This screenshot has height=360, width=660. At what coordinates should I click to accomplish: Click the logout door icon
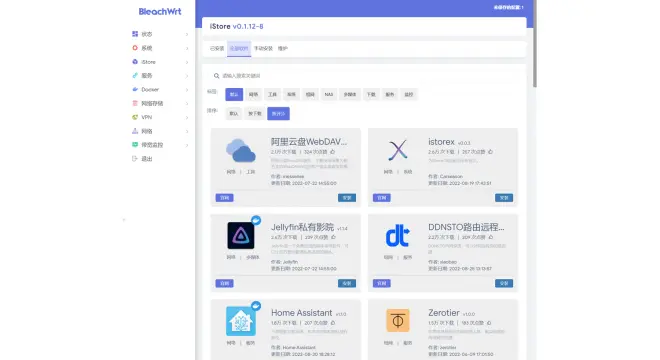coord(135,159)
